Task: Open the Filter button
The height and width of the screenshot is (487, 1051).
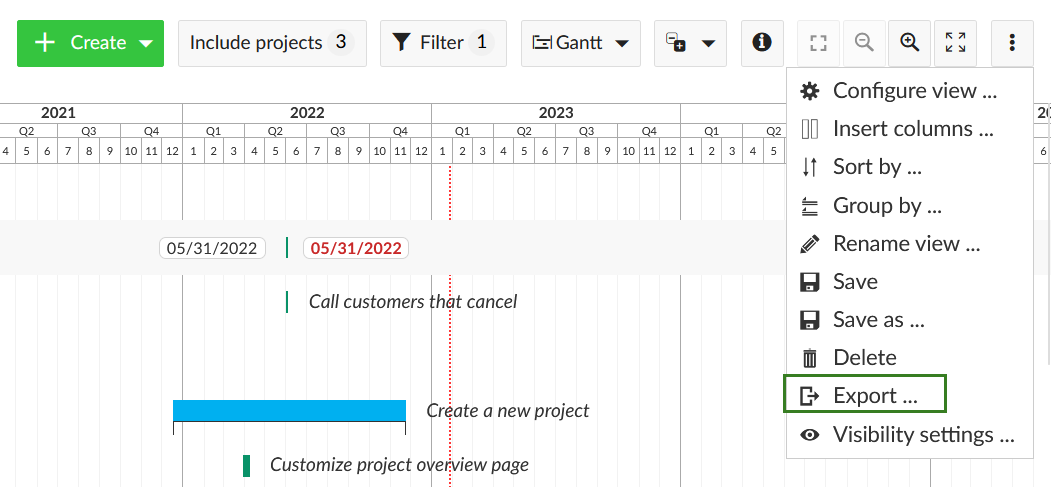Action: click(443, 43)
